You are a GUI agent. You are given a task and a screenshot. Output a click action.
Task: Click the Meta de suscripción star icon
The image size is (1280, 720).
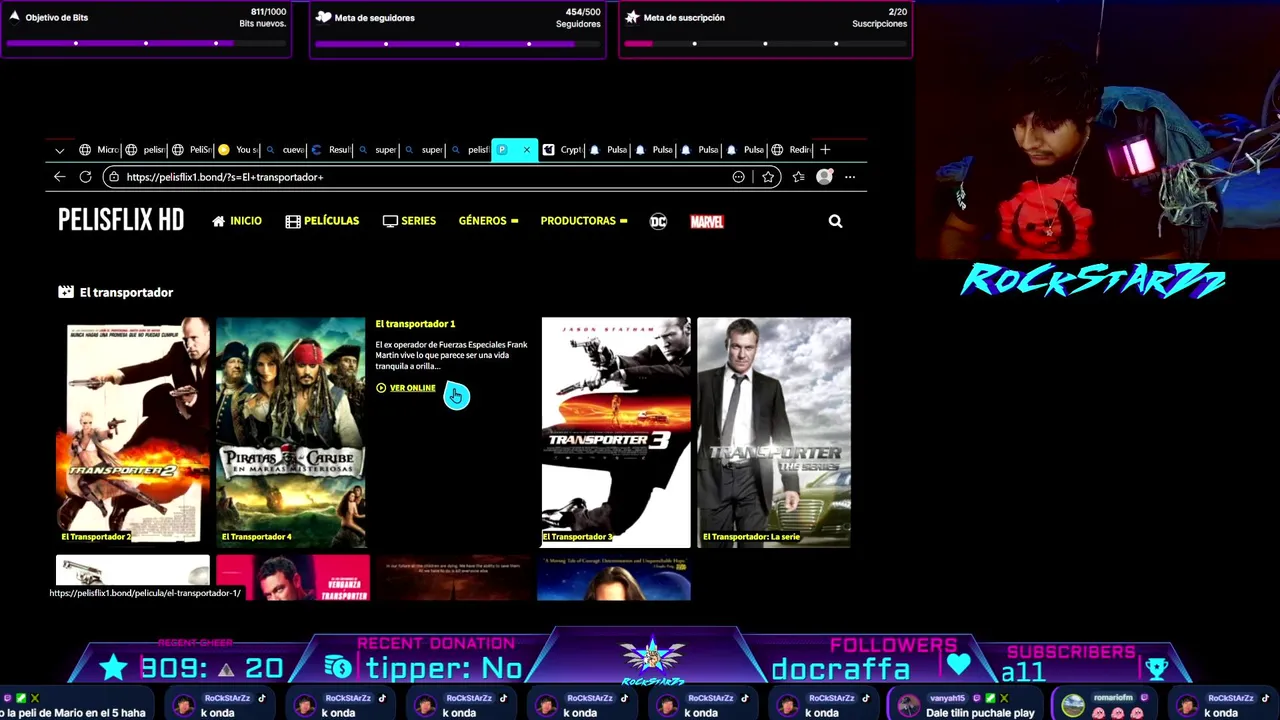pos(632,17)
